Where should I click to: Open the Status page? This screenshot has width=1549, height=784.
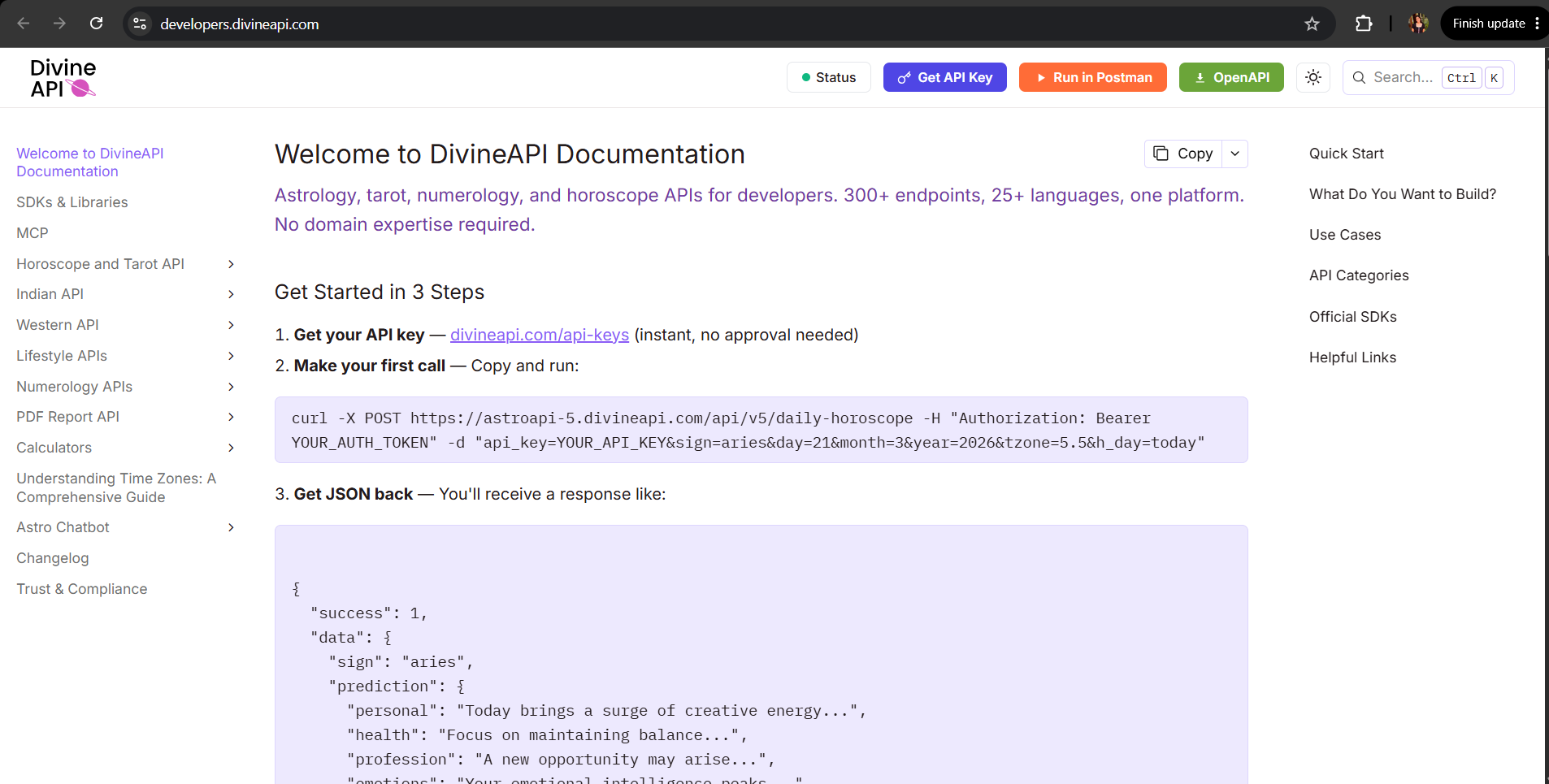click(x=829, y=77)
